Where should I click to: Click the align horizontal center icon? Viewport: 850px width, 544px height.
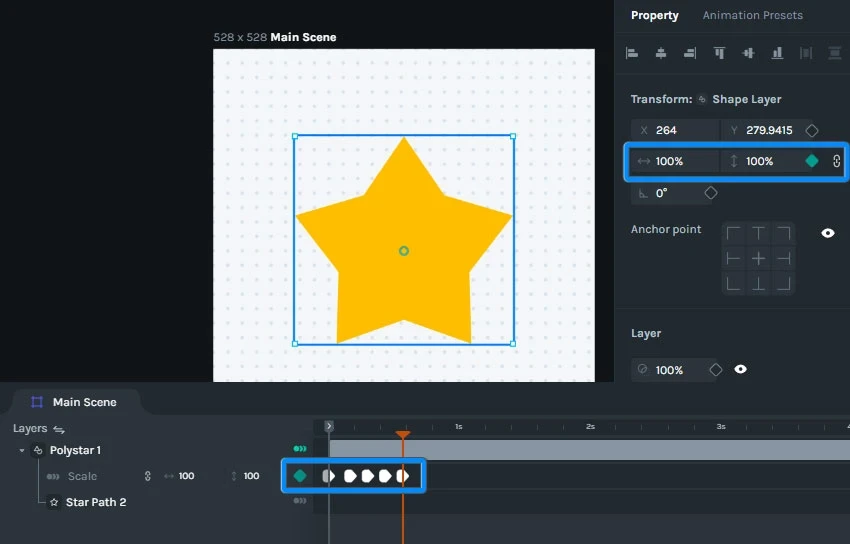pos(661,53)
